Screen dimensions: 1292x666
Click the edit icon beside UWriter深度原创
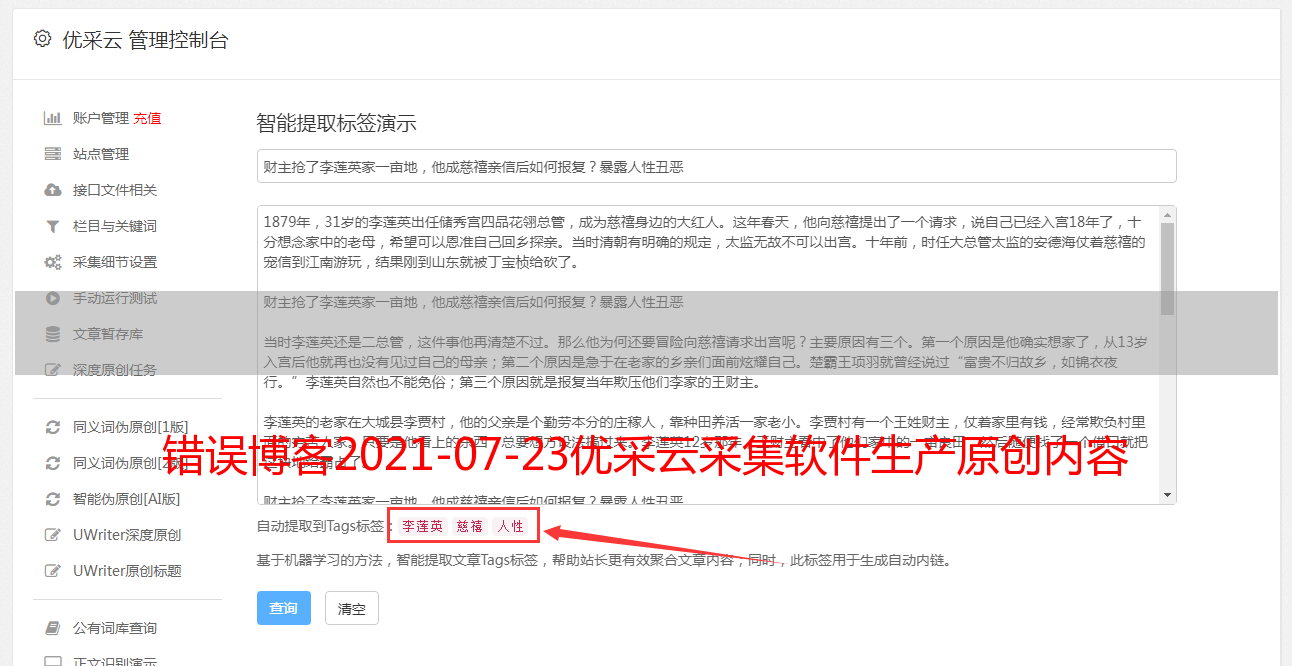(x=53, y=535)
